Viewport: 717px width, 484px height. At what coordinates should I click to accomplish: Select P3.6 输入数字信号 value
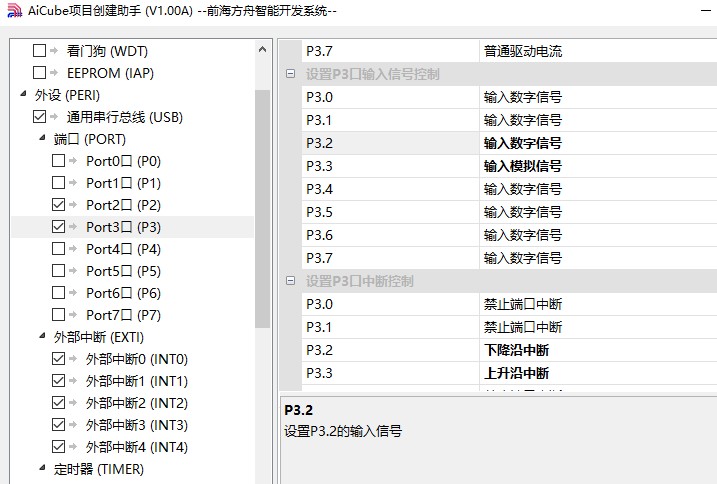pyautogui.click(x=598, y=235)
